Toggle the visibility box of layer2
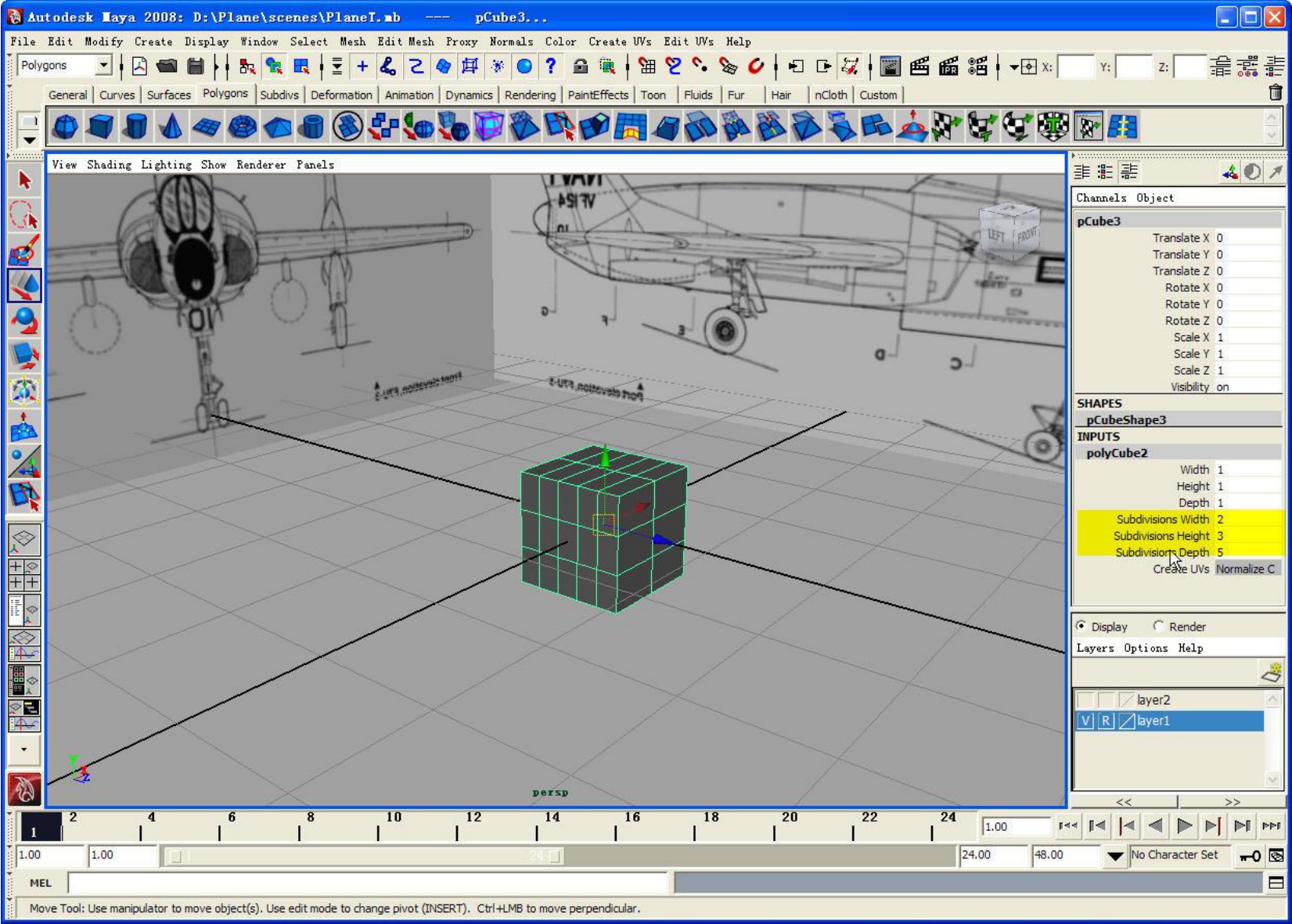This screenshot has height=924, width=1292. coord(1085,699)
